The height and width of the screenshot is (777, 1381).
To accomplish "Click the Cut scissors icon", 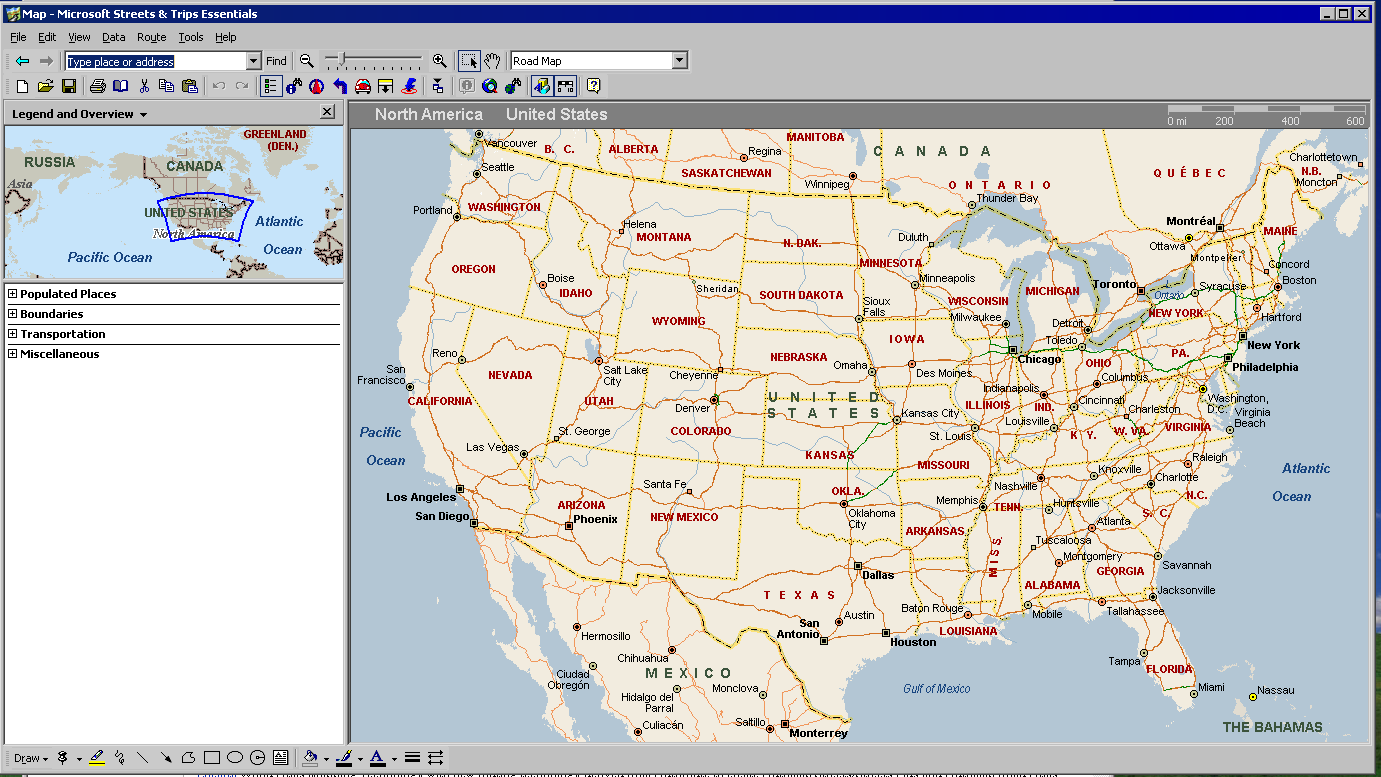I will click(x=144, y=87).
